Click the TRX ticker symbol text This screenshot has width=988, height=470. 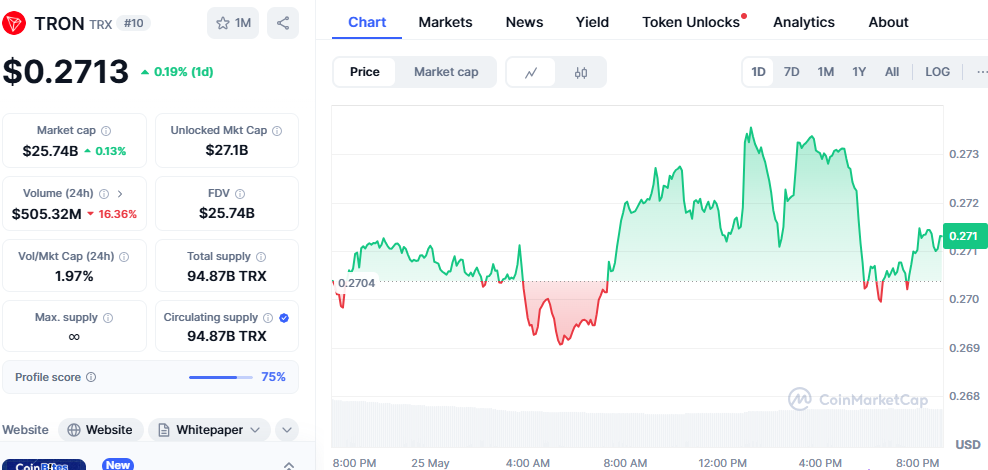tap(101, 24)
